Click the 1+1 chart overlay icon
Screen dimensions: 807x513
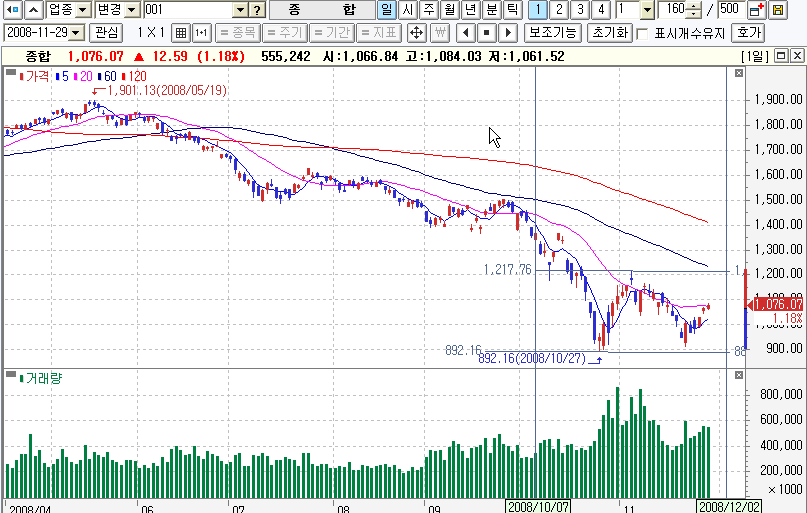click(201, 33)
